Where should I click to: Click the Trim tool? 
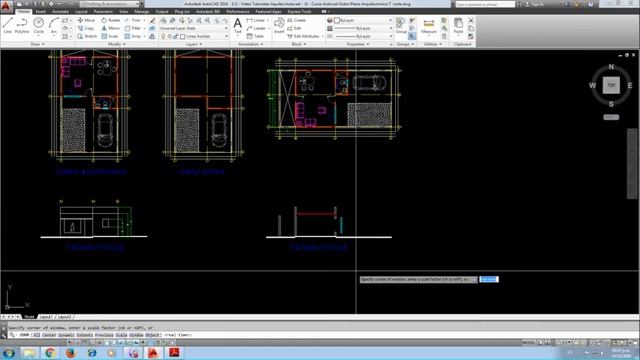(133, 20)
